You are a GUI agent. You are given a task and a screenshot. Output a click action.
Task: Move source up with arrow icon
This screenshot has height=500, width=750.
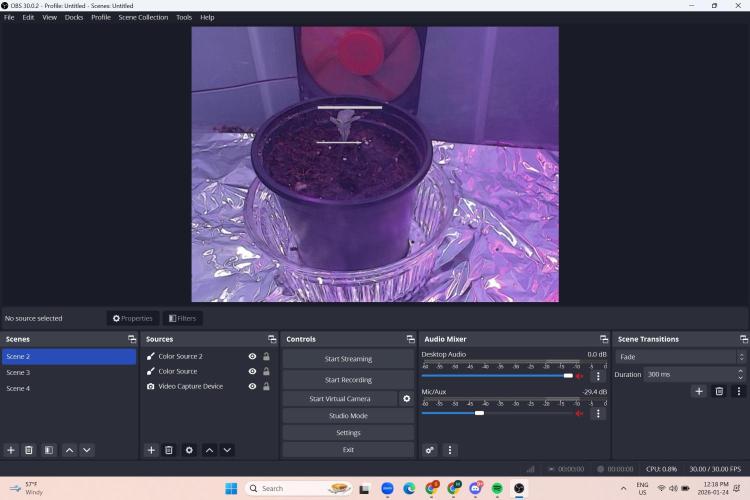(209, 450)
